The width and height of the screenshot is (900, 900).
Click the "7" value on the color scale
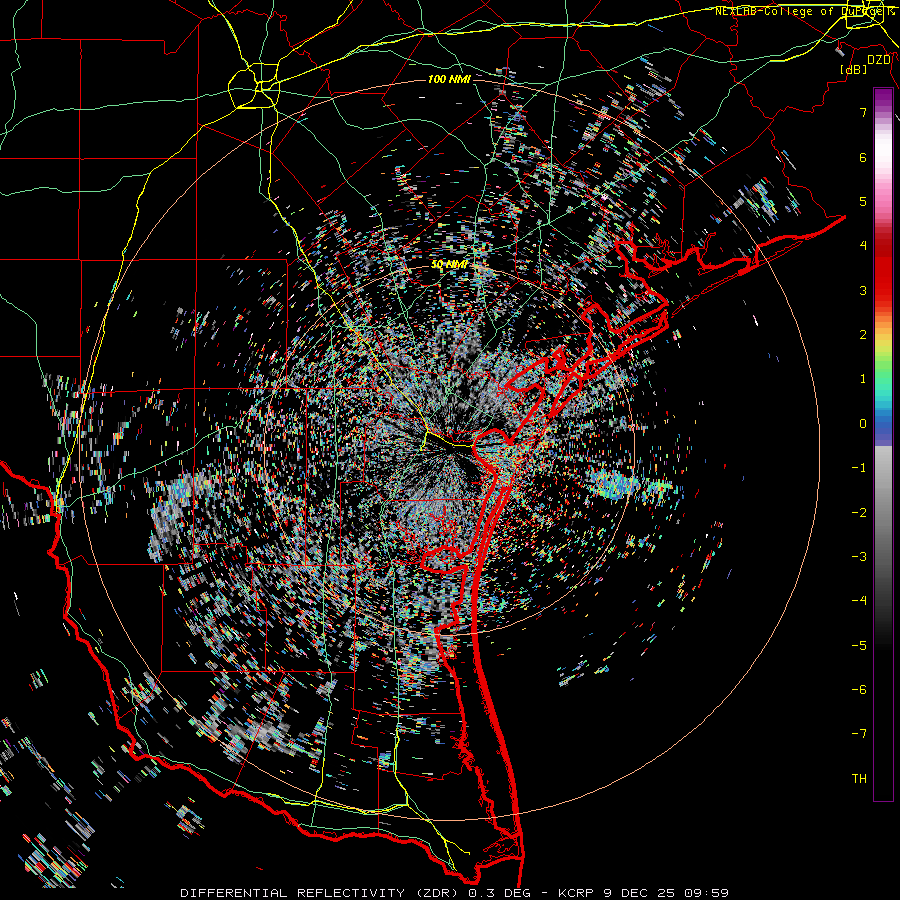pos(863,112)
